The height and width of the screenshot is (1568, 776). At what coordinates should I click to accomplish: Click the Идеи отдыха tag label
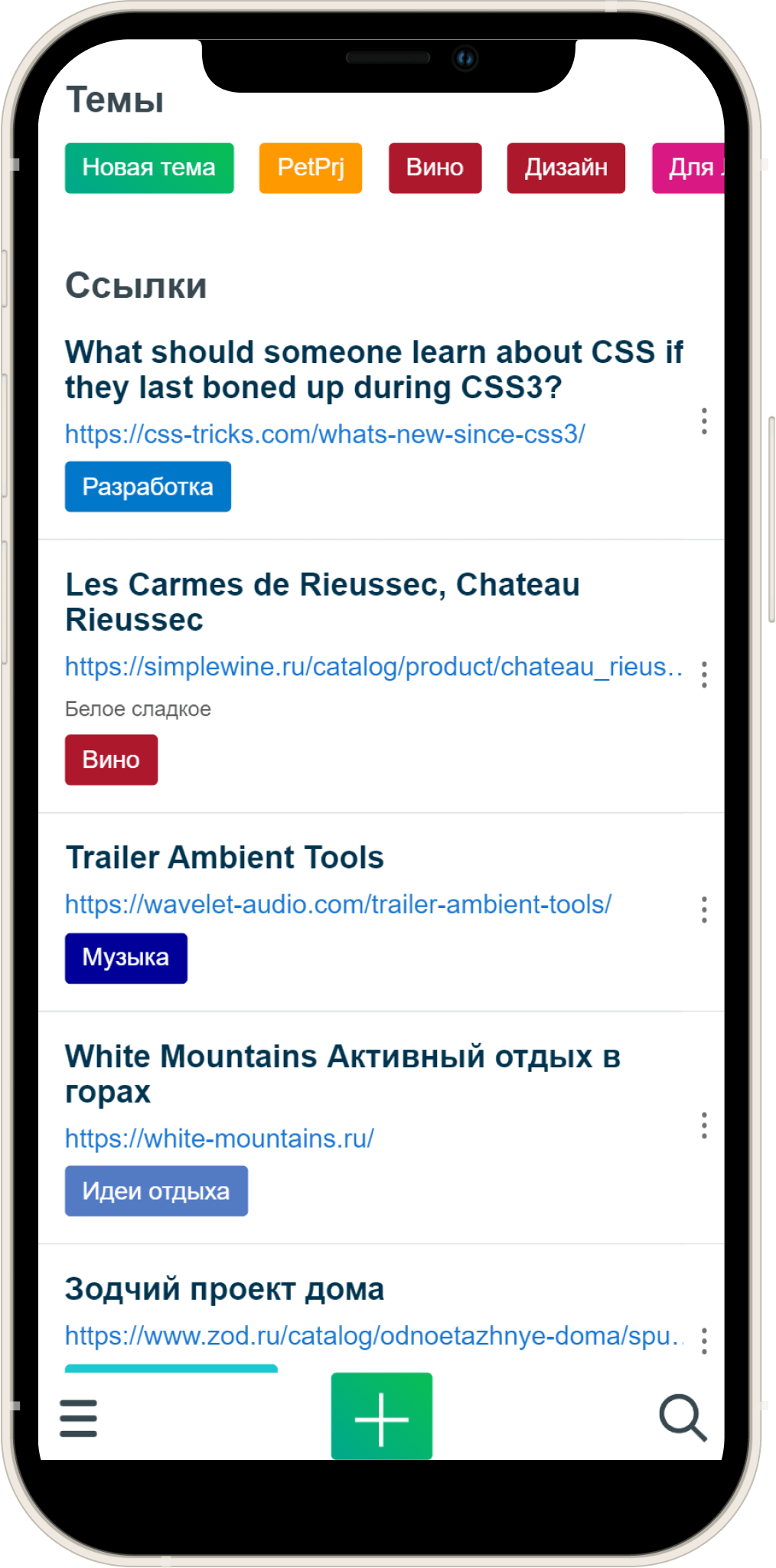[x=156, y=1191]
